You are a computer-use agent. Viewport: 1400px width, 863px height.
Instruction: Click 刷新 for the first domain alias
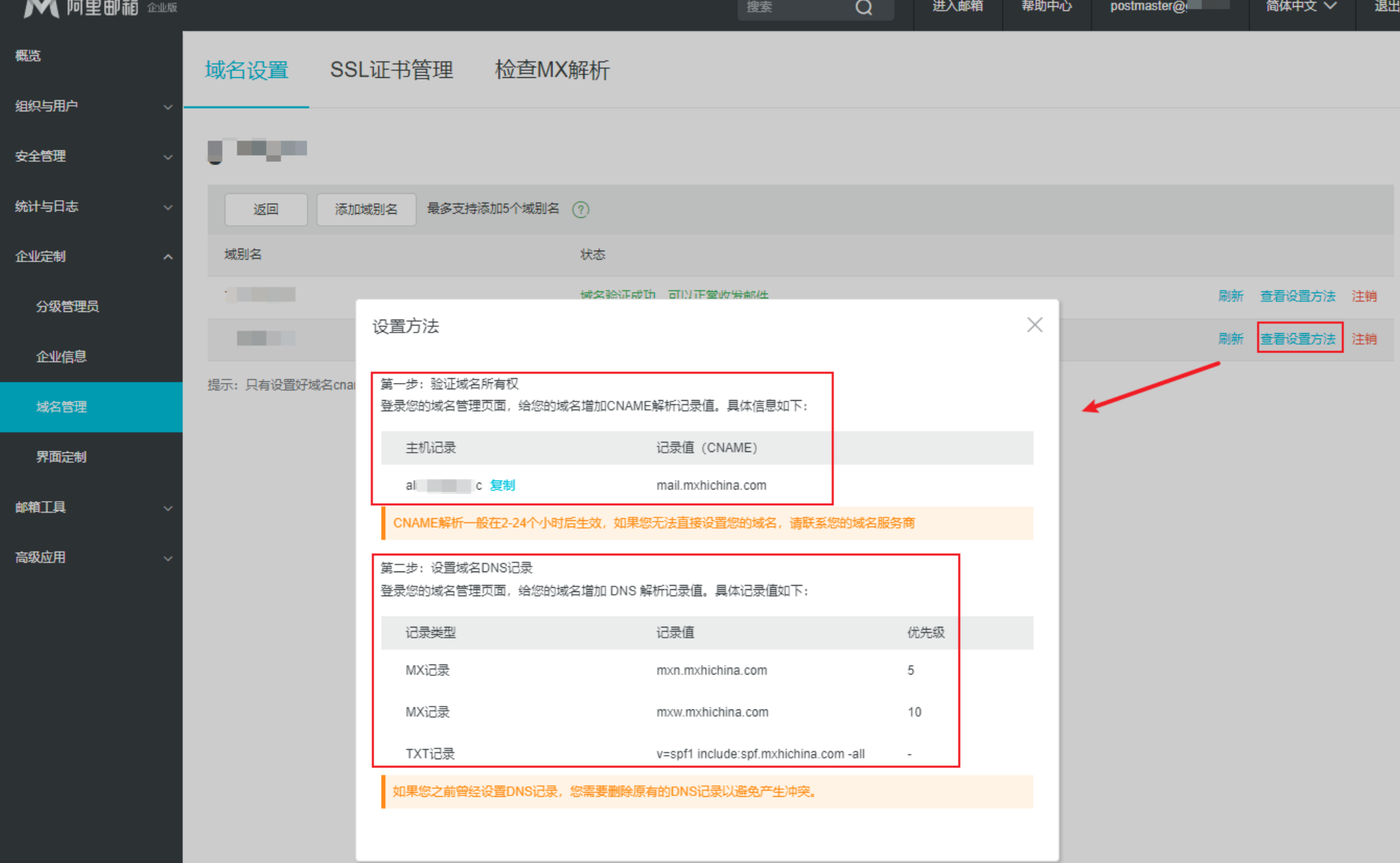click(1231, 296)
